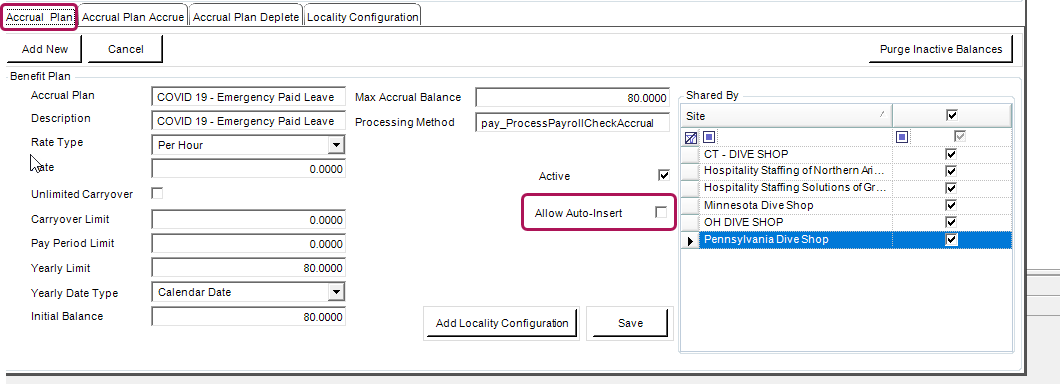The height and width of the screenshot is (384, 1060).
Task: Click the Max Accrual Balance field
Action: point(573,98)
